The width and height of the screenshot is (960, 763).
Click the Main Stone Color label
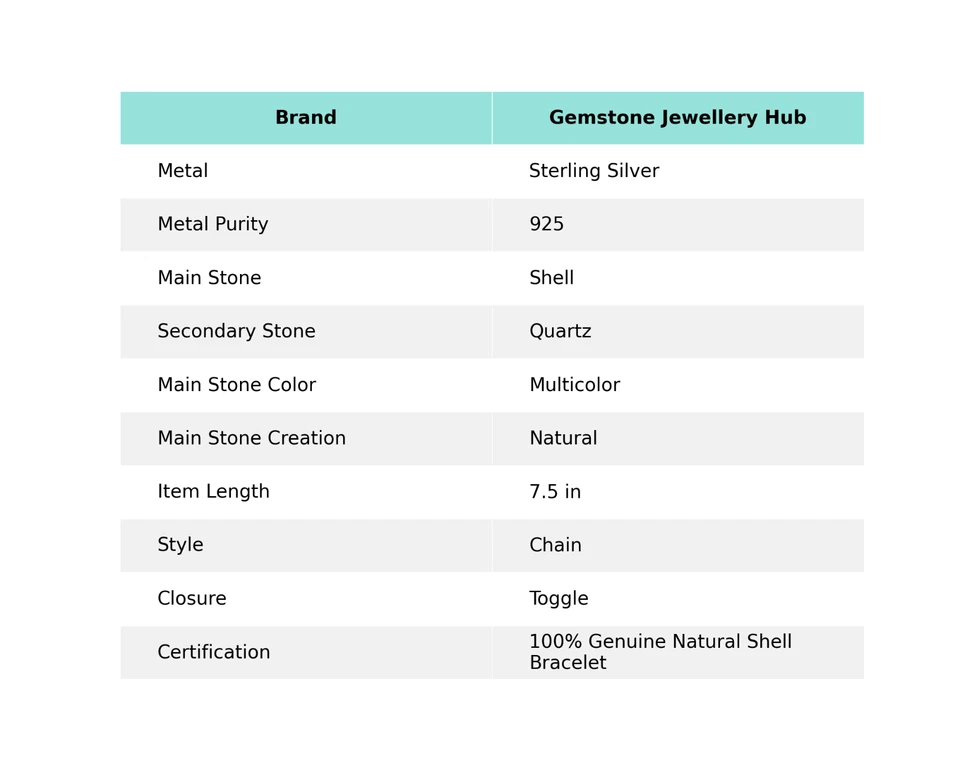(236, 386)
